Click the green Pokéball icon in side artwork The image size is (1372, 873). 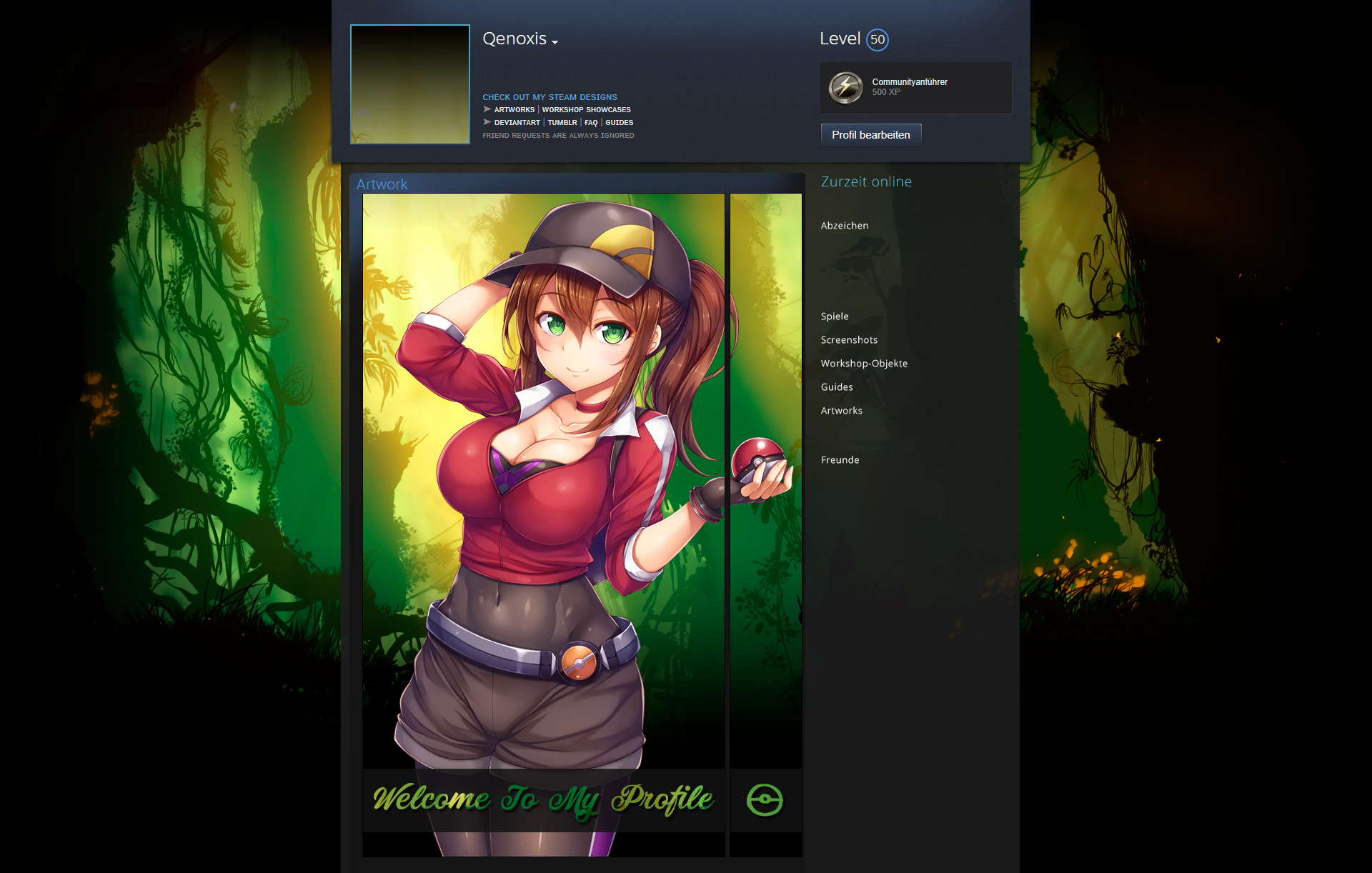(765, 800)
